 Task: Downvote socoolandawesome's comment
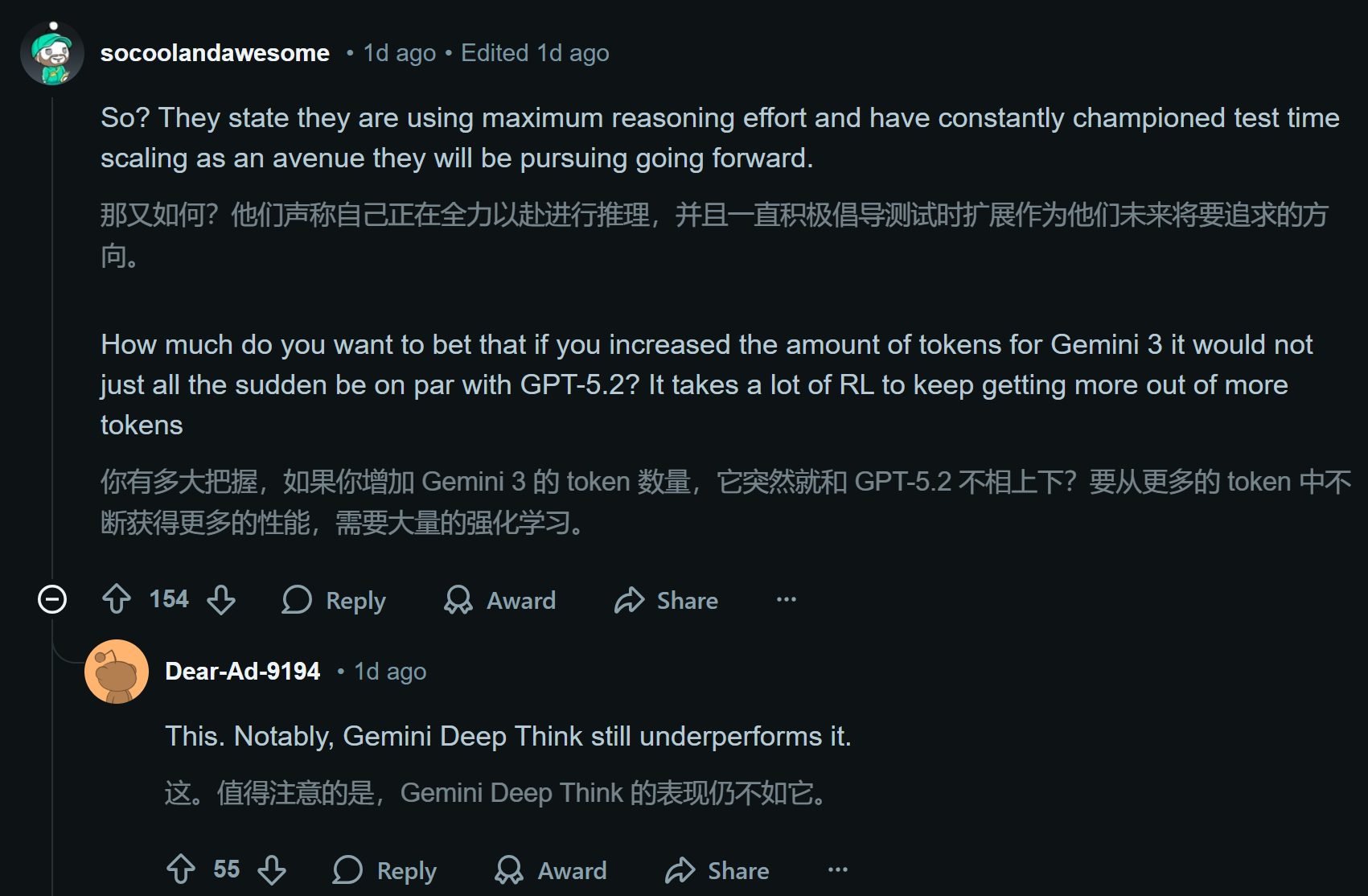pos(222,600)
